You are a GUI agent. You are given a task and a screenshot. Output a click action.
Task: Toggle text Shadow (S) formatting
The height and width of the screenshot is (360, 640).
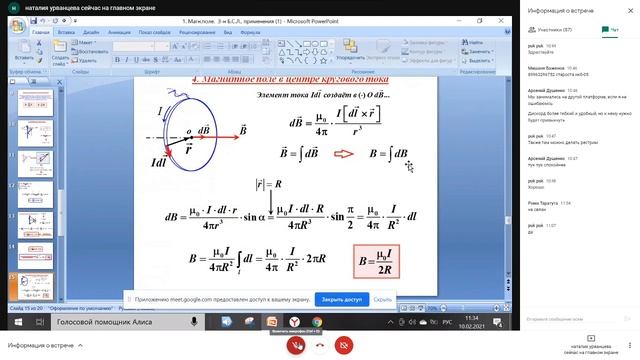(x=156, y=60)
